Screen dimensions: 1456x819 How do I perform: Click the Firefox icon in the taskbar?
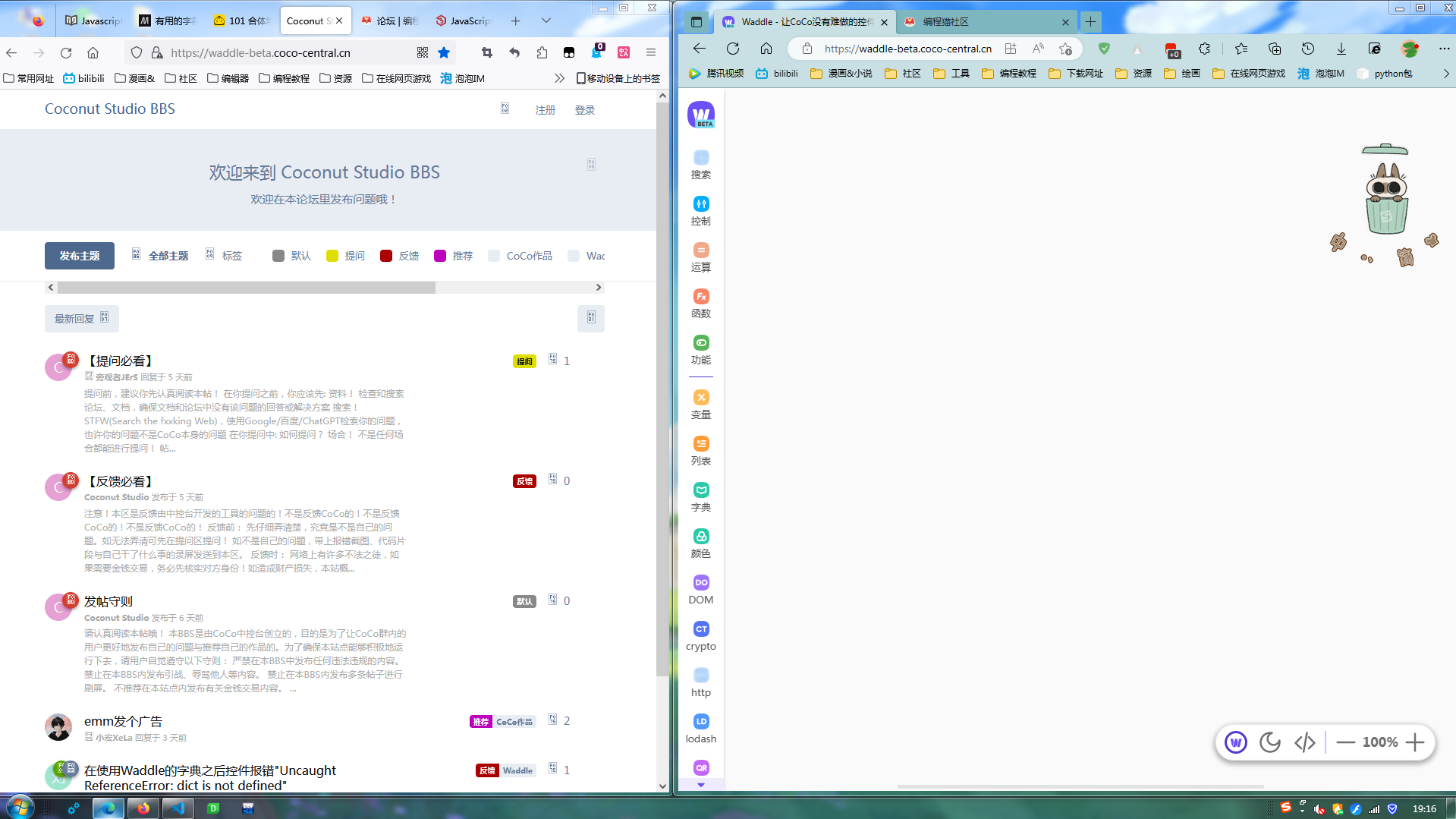point(143,808)
